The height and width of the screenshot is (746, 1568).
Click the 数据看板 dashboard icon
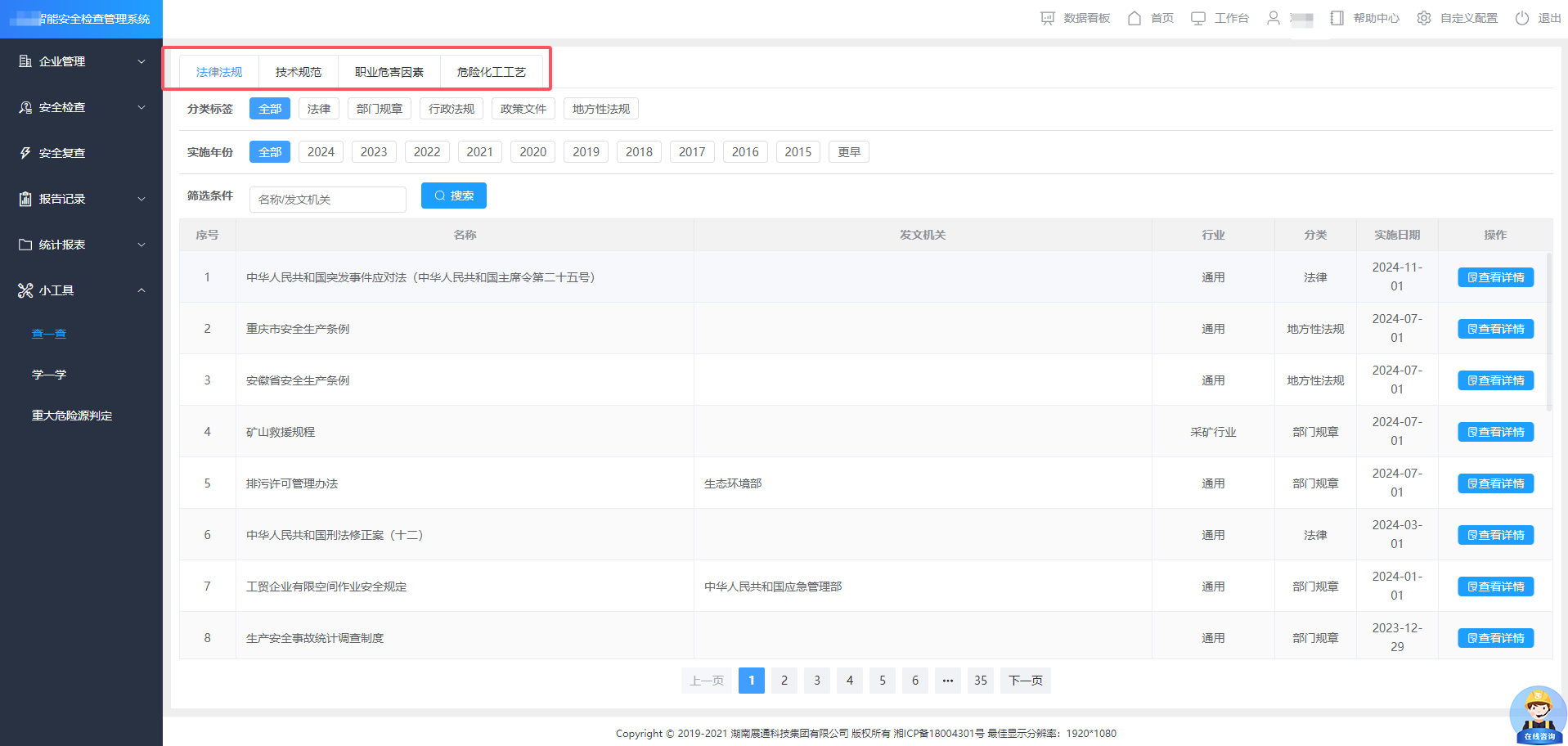coord(1047,18)
